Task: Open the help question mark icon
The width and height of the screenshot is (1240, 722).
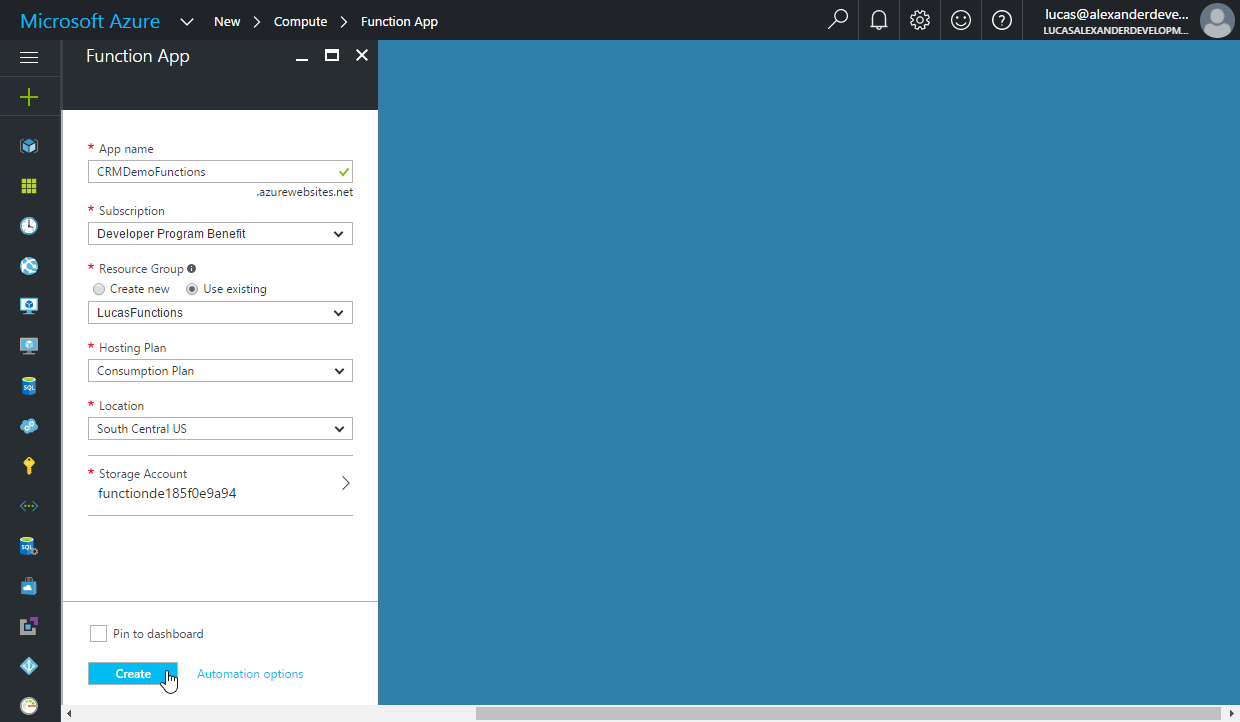Action: [x=1002, y=20]
